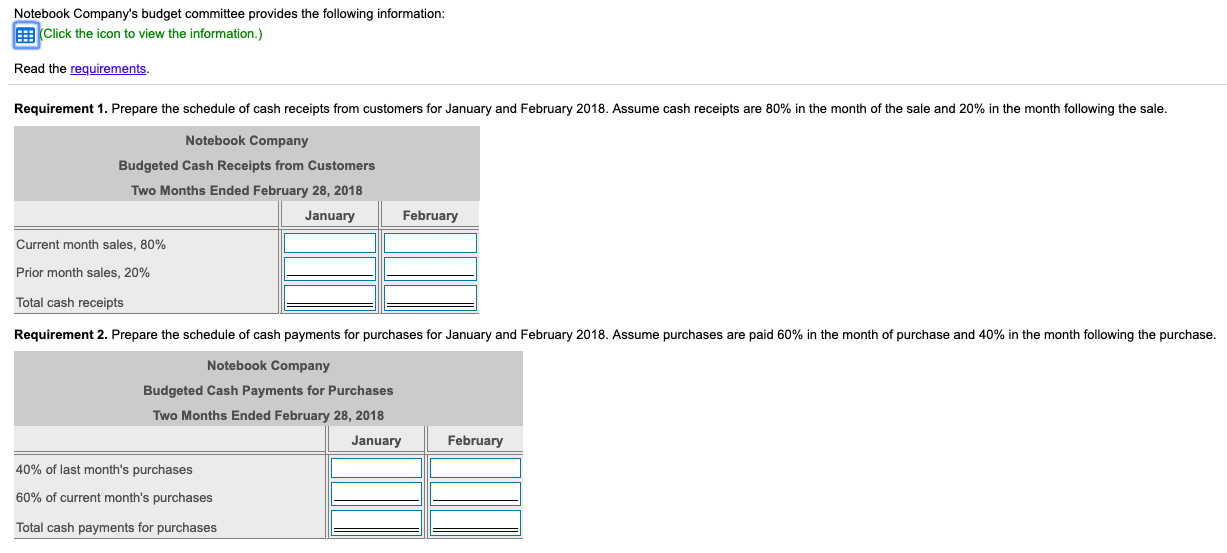Select February field for Total cash payments for purchases
The image size is (1227, 553).
click(475, 523)
